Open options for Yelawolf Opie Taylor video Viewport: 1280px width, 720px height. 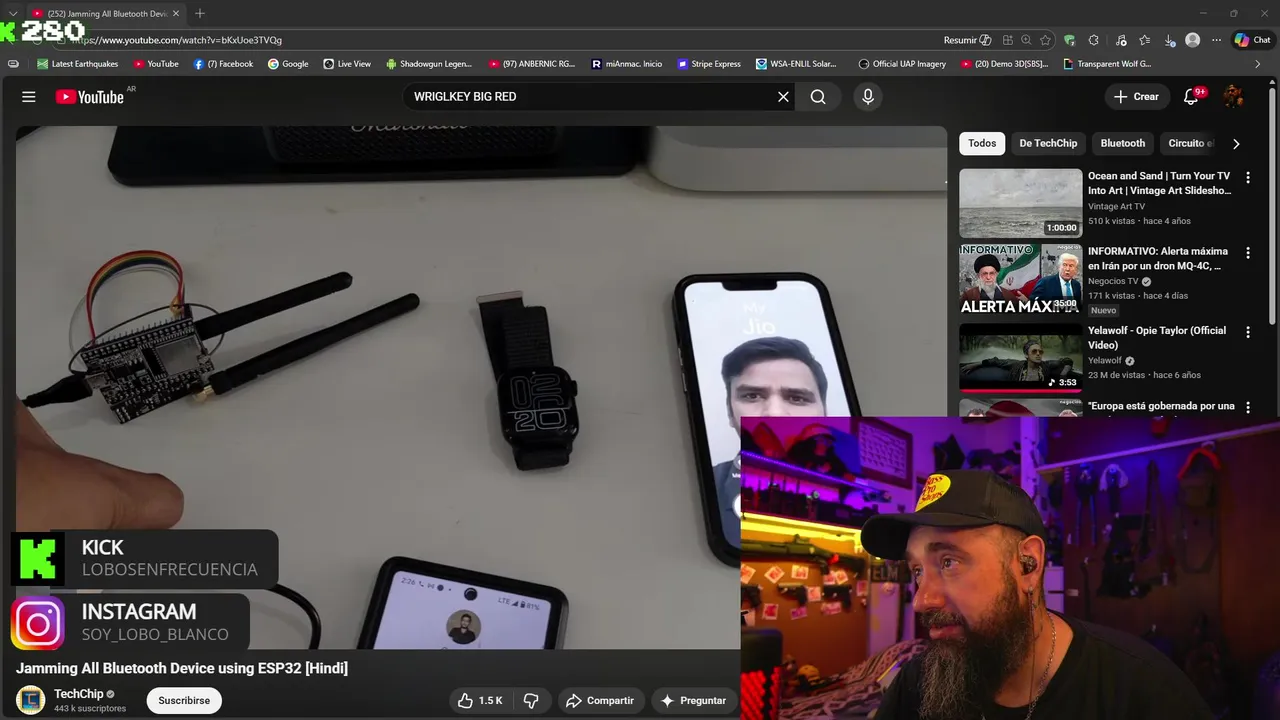[1248, 331]
